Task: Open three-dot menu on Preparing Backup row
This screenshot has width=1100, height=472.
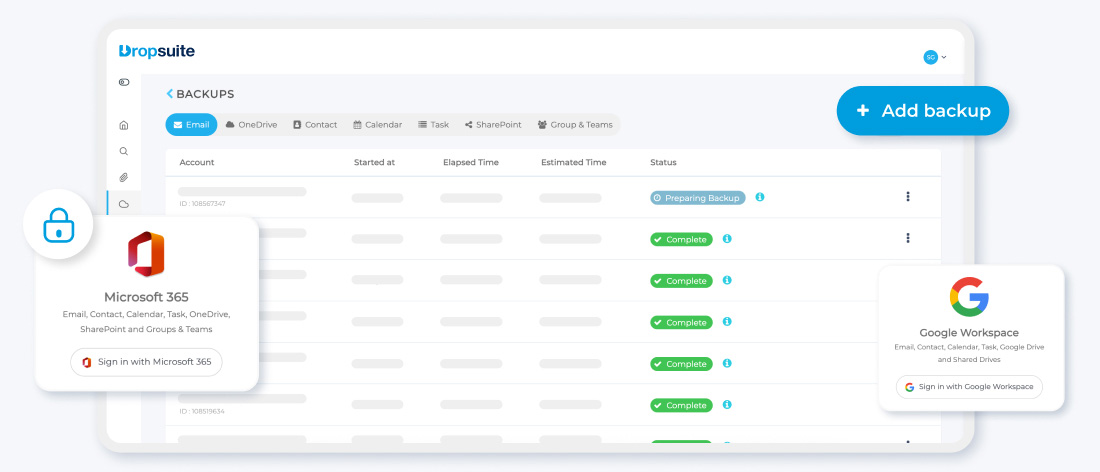Action: (908, 197)
